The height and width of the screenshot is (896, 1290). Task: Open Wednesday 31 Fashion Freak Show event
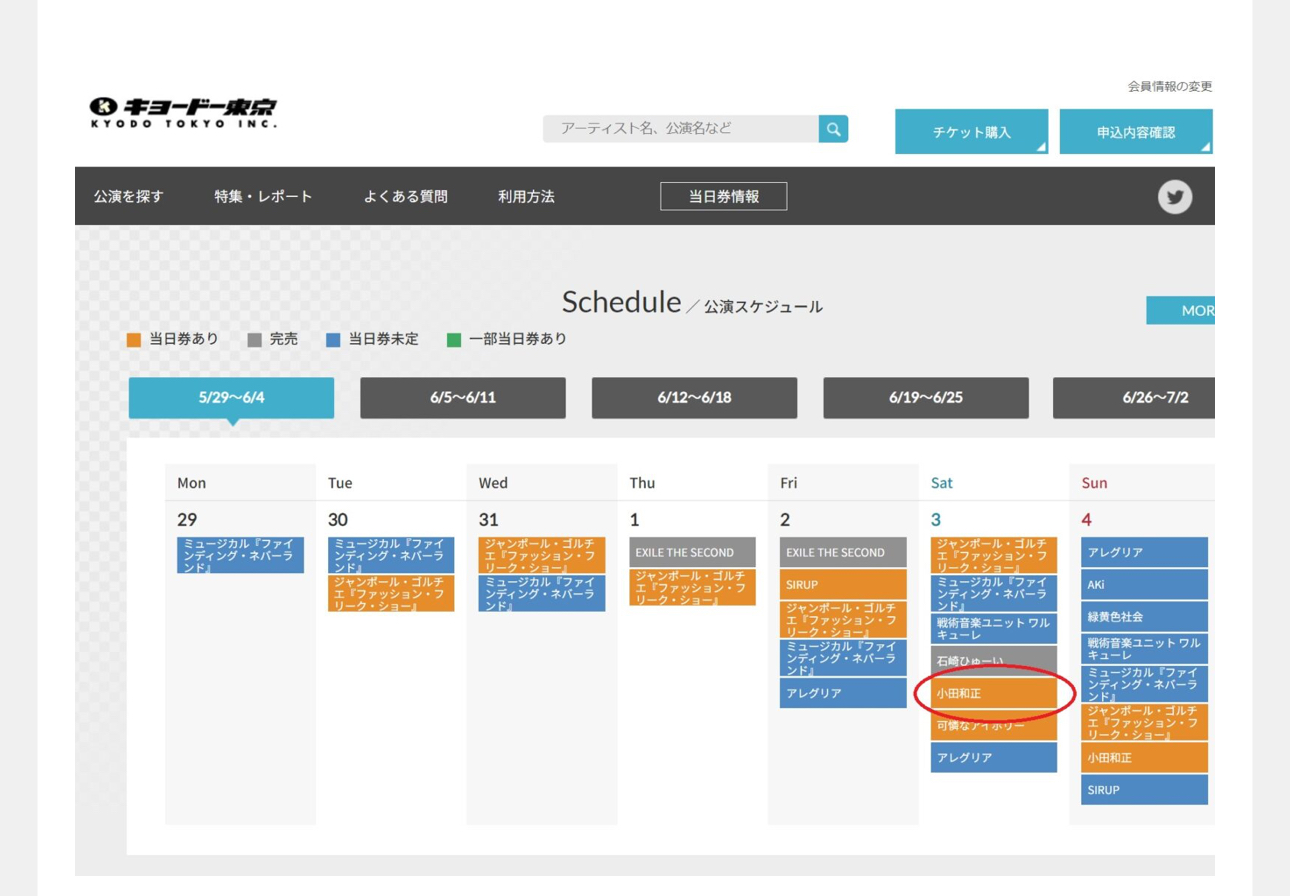(x=542, y=555)
